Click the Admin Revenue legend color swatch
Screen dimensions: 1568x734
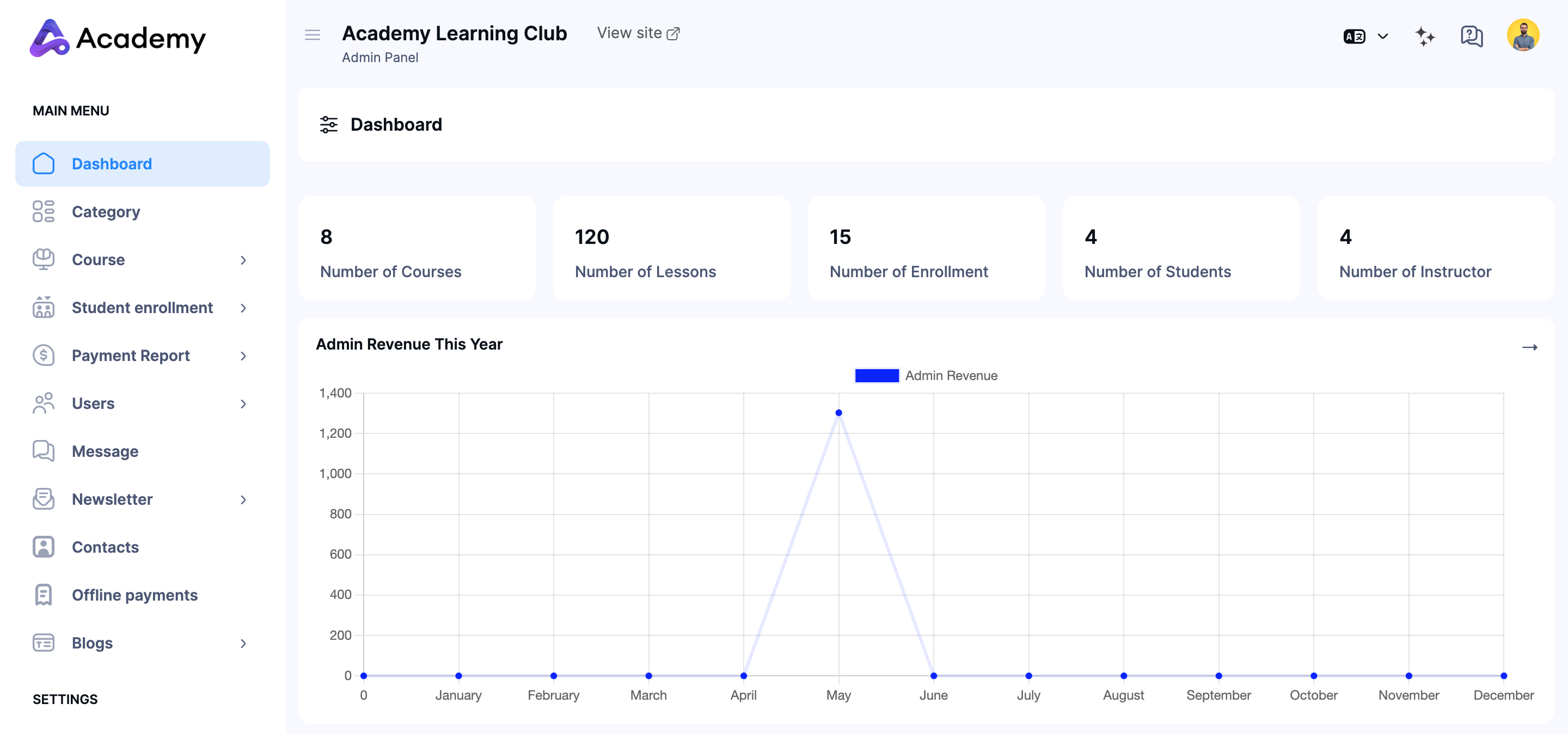pyautogui.click(x=877, y=376)
